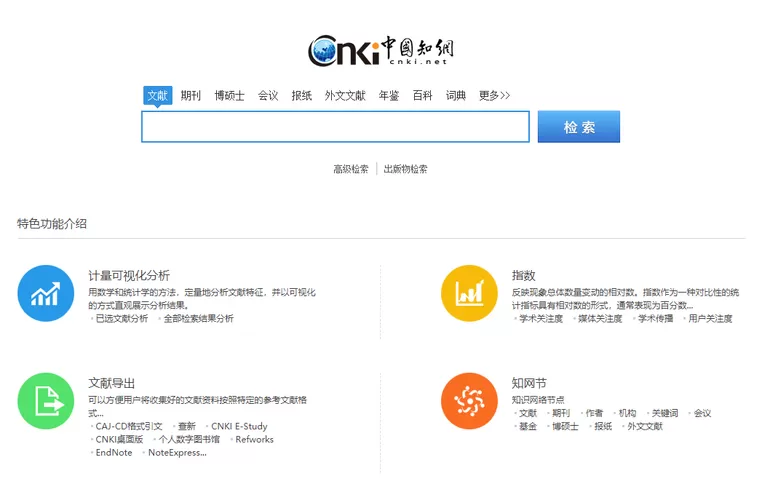Click the CNKI桌面版 link
Screen dimensions: 762x500
[x=119, y=440]
